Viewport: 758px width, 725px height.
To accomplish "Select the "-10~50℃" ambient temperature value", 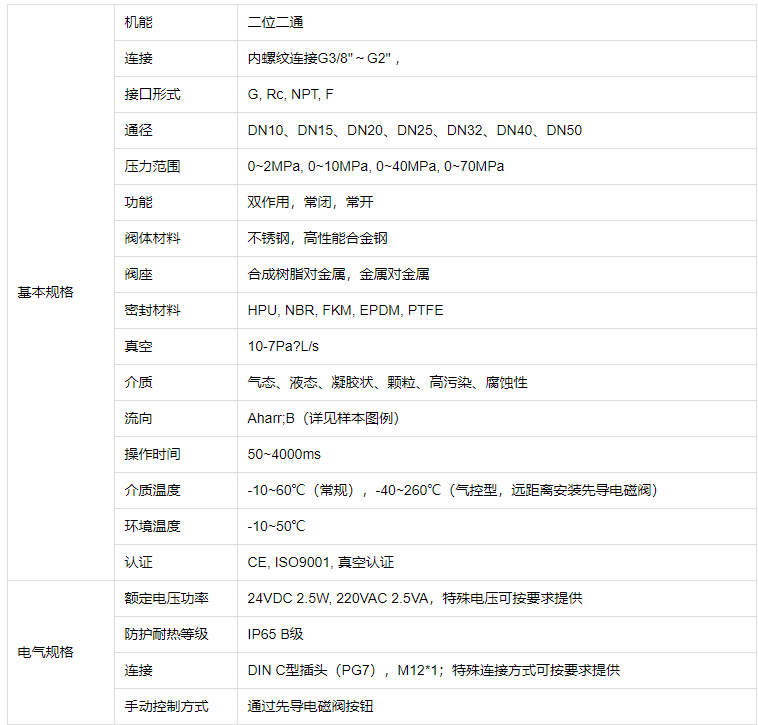I will [276, 526].
